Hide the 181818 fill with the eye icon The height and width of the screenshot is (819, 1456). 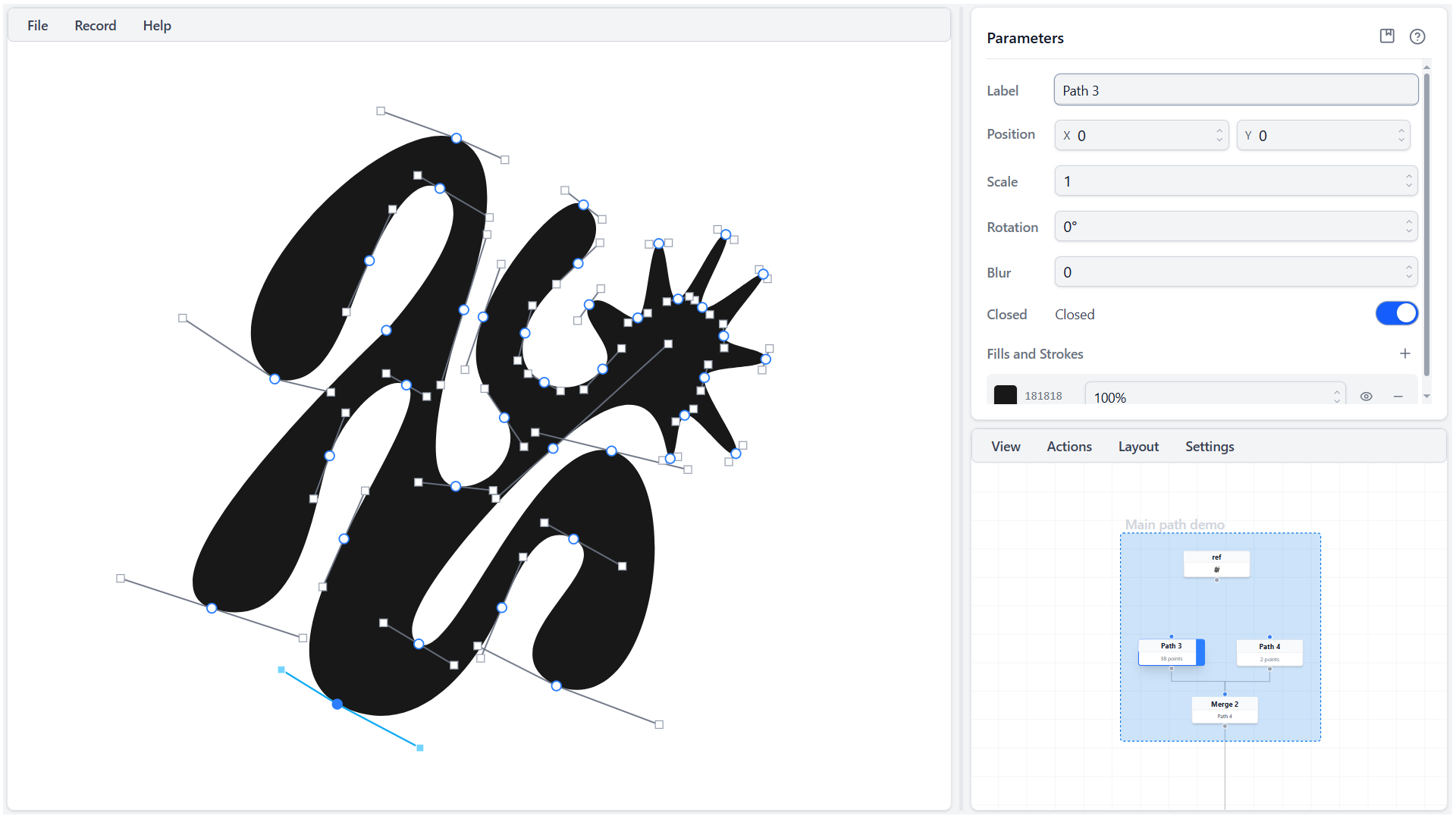1367,395
